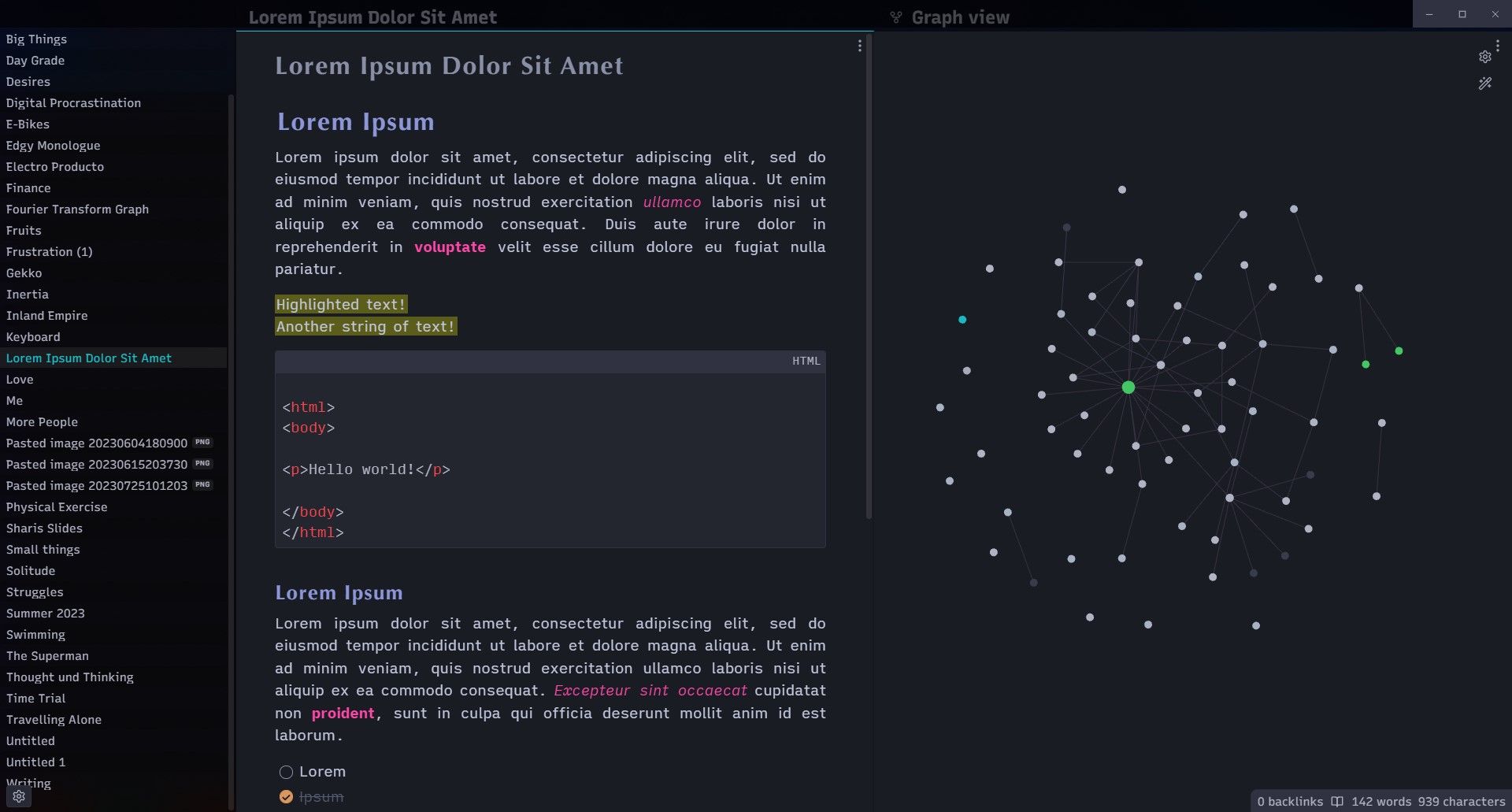Click the PNG badge next to Pasted image 20230604180900

[202, 442]
